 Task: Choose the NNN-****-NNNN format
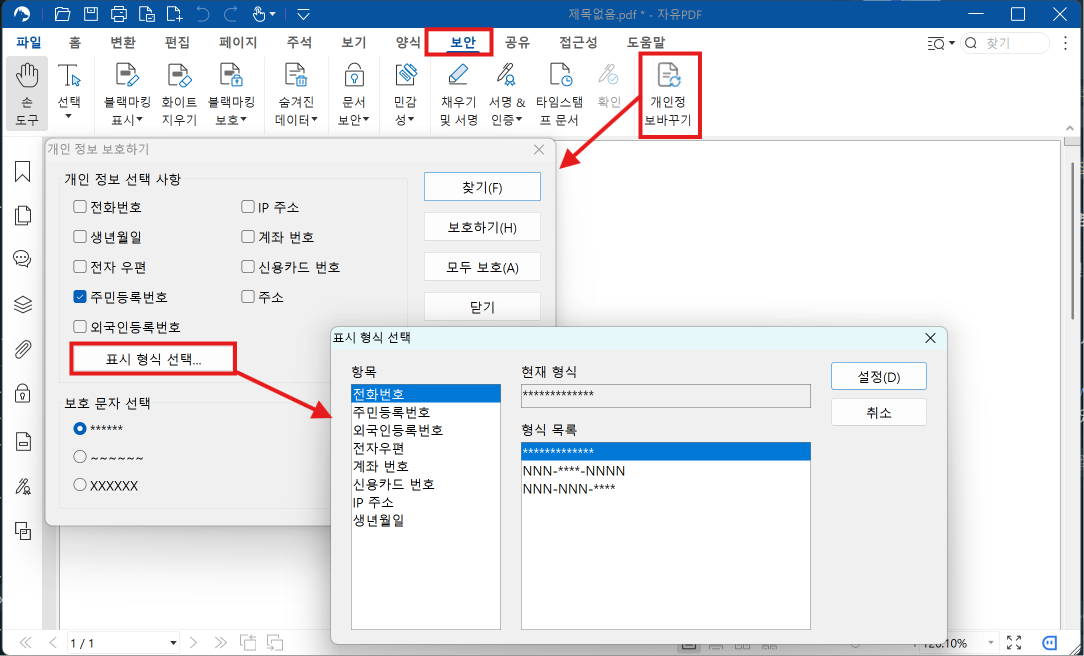tap(666, 471)
